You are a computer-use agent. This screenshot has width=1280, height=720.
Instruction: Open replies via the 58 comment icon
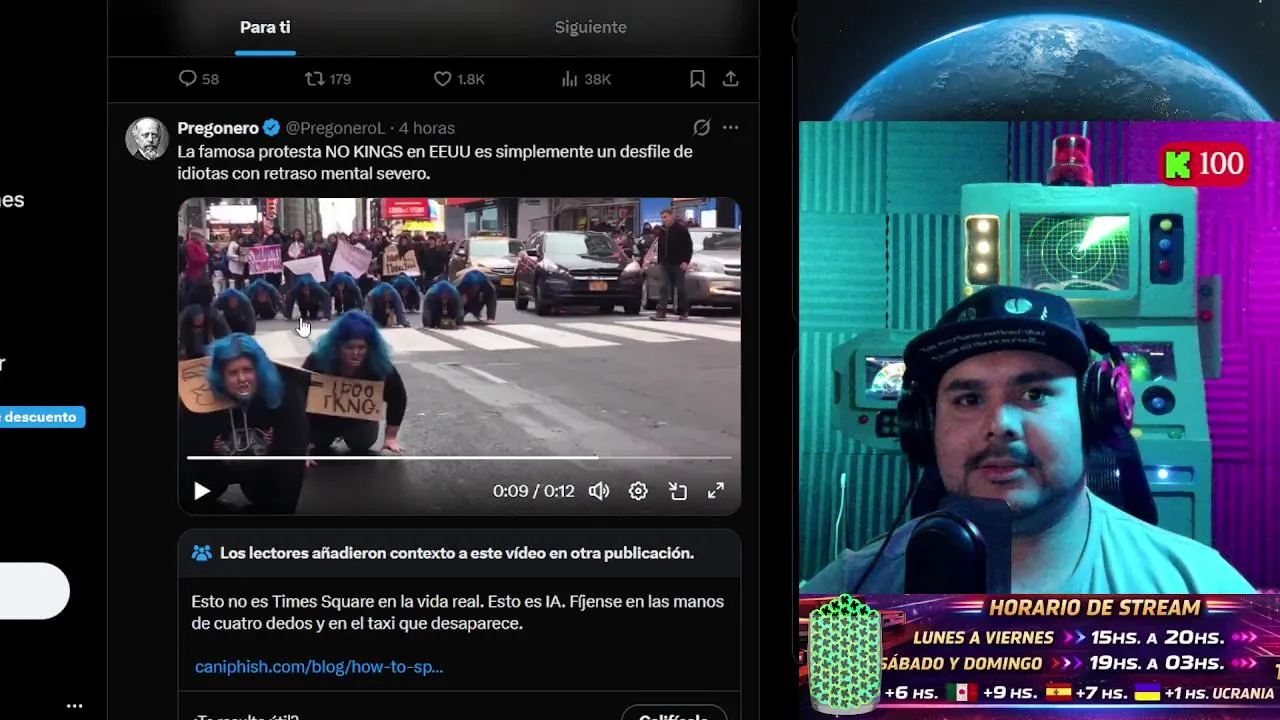(198, 79)
